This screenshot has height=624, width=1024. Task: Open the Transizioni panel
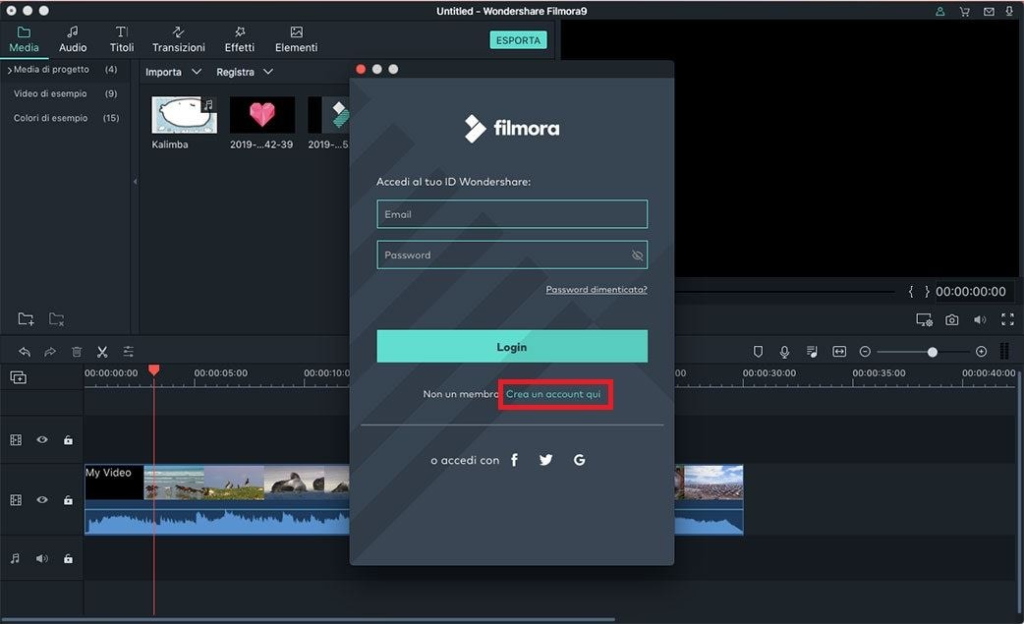pos(177,40)
